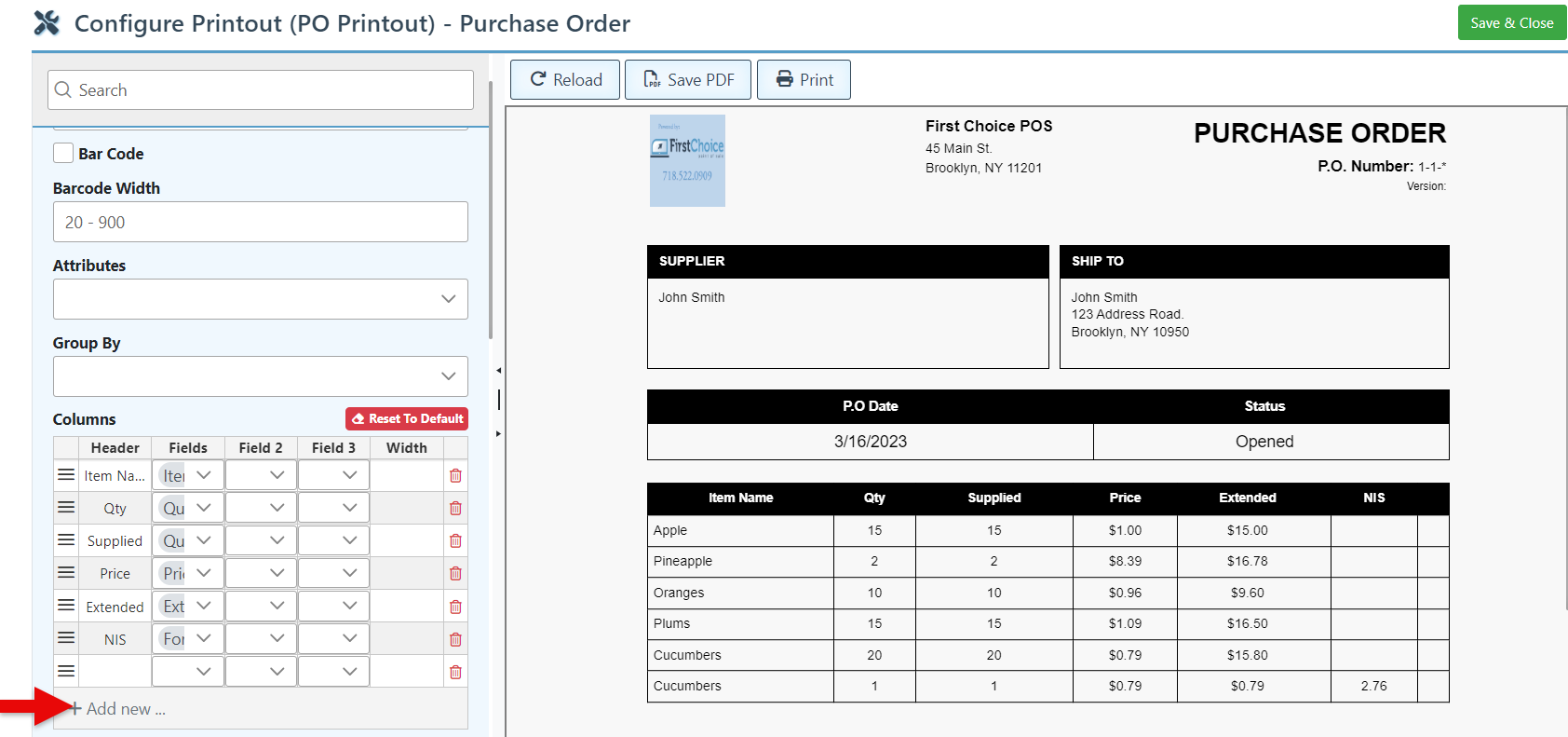The height and width of the screenshot is (737, 1568).
Task: Save the printout as PDF
Action: coord(689,80)
